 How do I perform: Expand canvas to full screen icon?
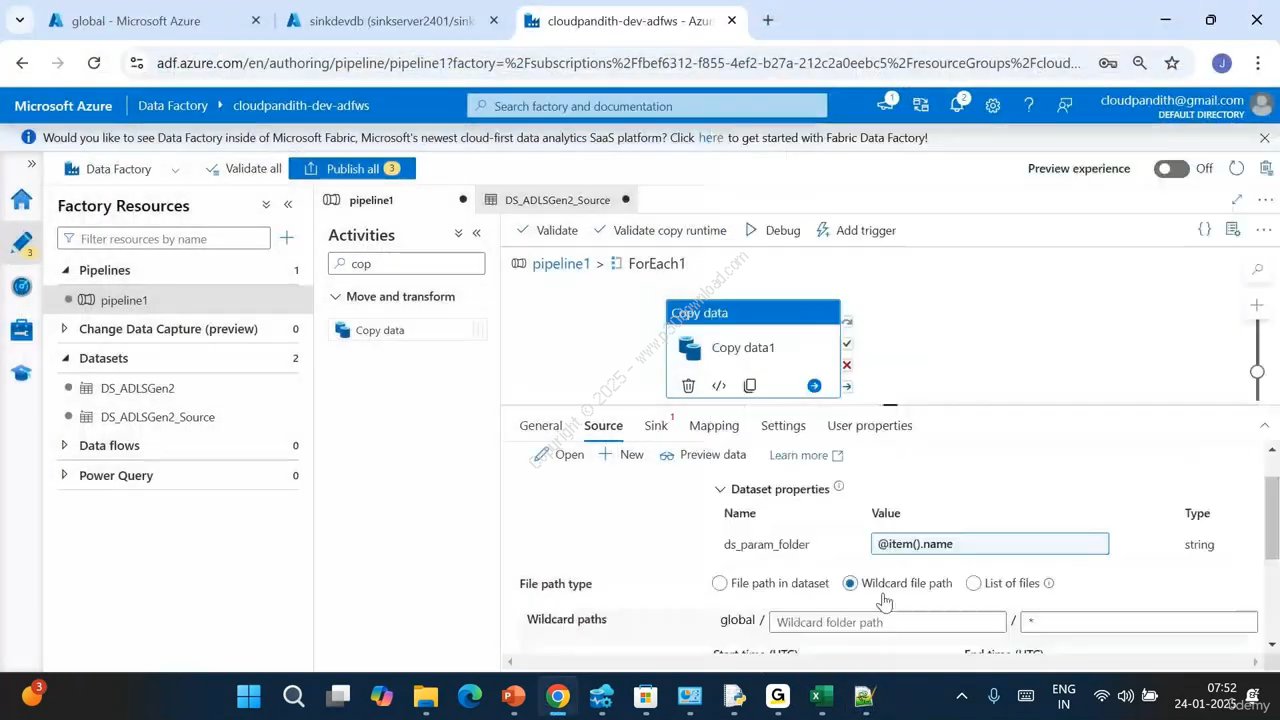coord(1237,200)
